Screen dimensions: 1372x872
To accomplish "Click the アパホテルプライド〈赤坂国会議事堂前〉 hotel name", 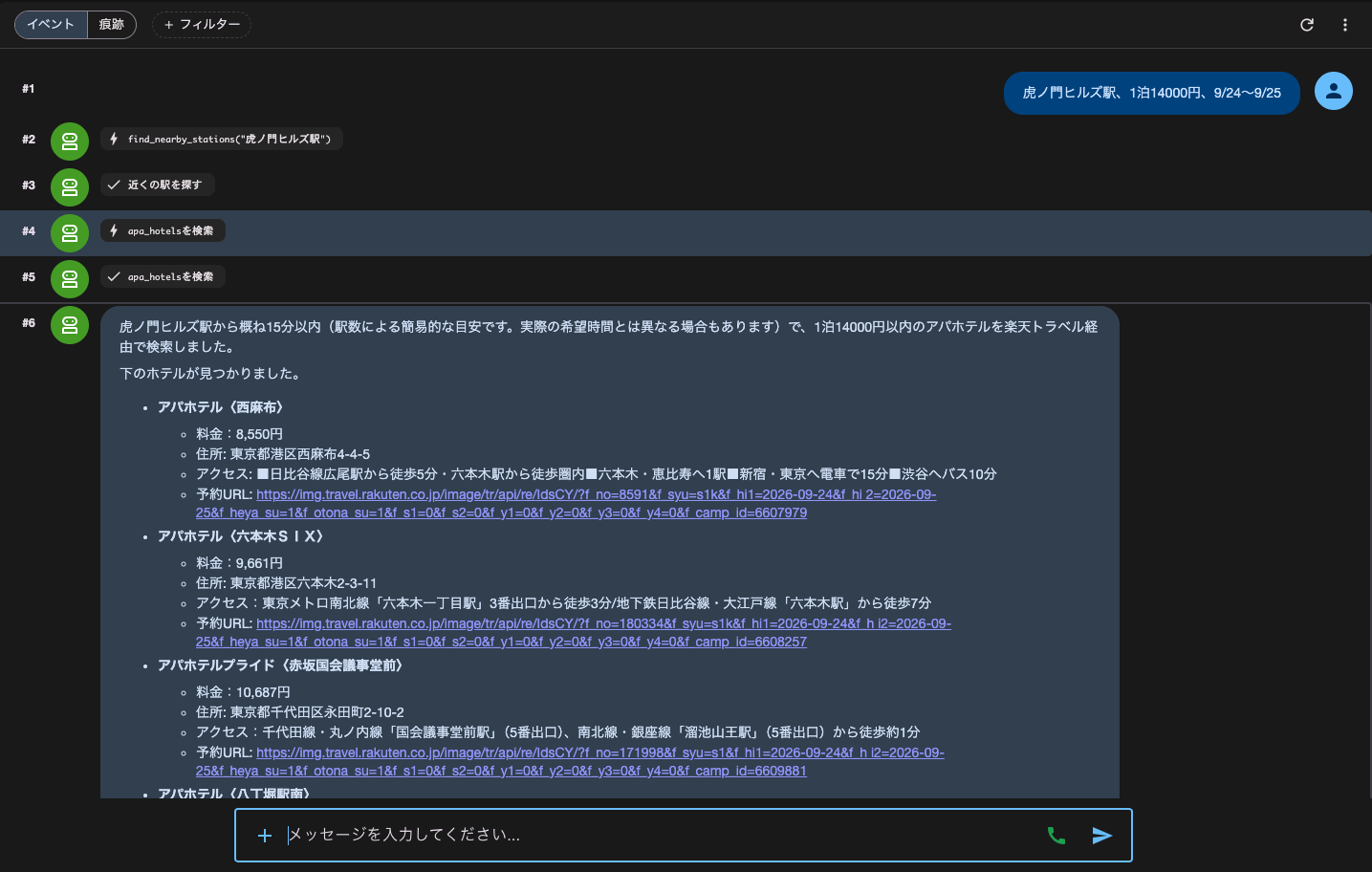I will pyautogui.click(x=283, y=665).
